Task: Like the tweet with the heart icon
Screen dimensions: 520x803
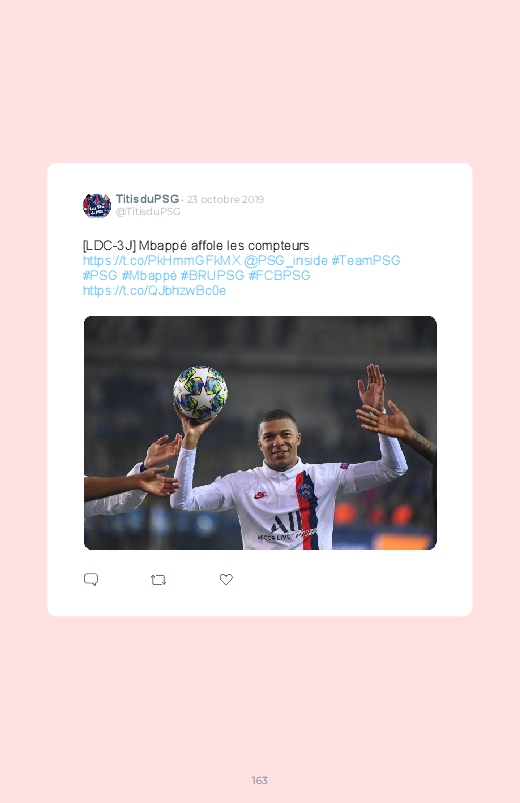Action: pos(226,579)
